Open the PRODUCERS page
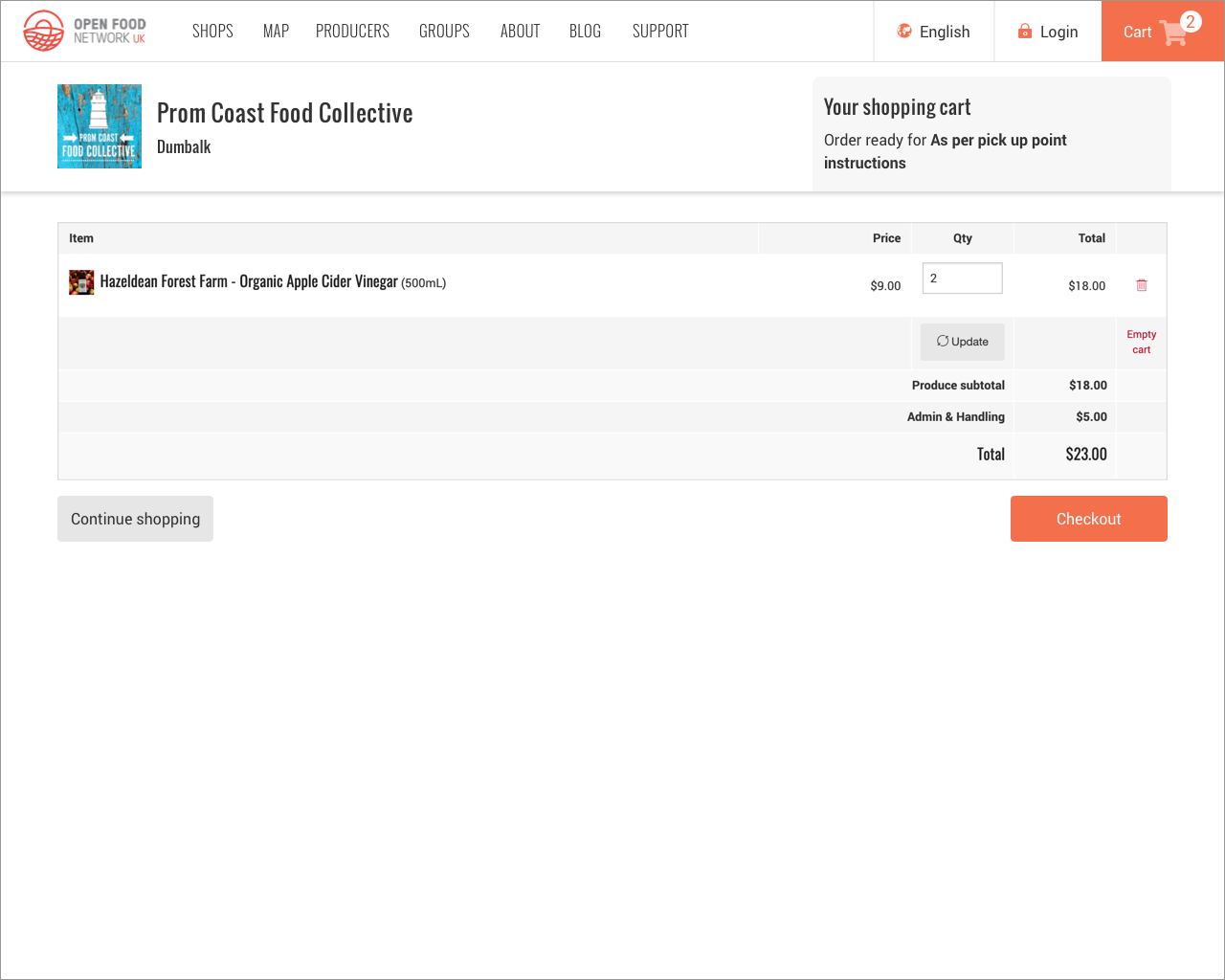This screenshot has width=1225, height=980. tap(352, 32)
